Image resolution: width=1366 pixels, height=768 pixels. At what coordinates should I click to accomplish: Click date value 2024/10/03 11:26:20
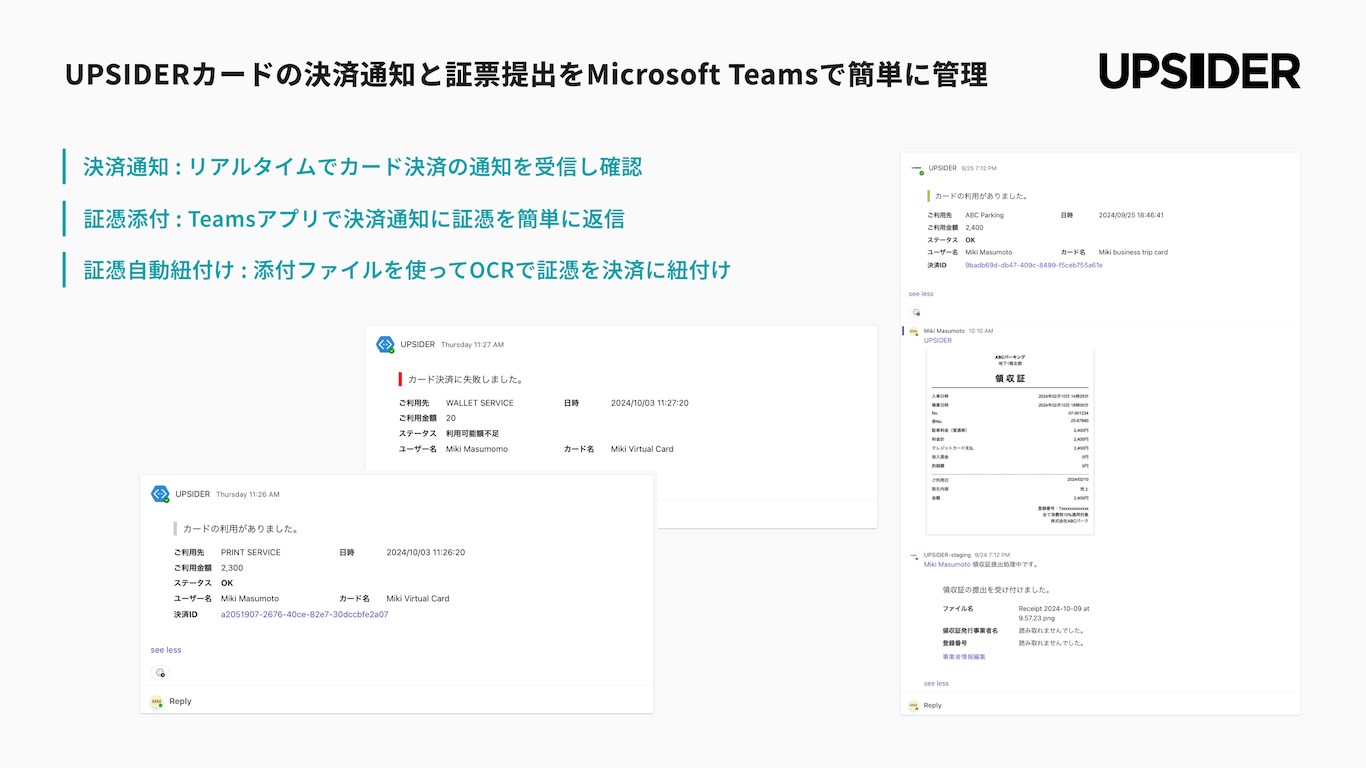(x=425, y=552)
